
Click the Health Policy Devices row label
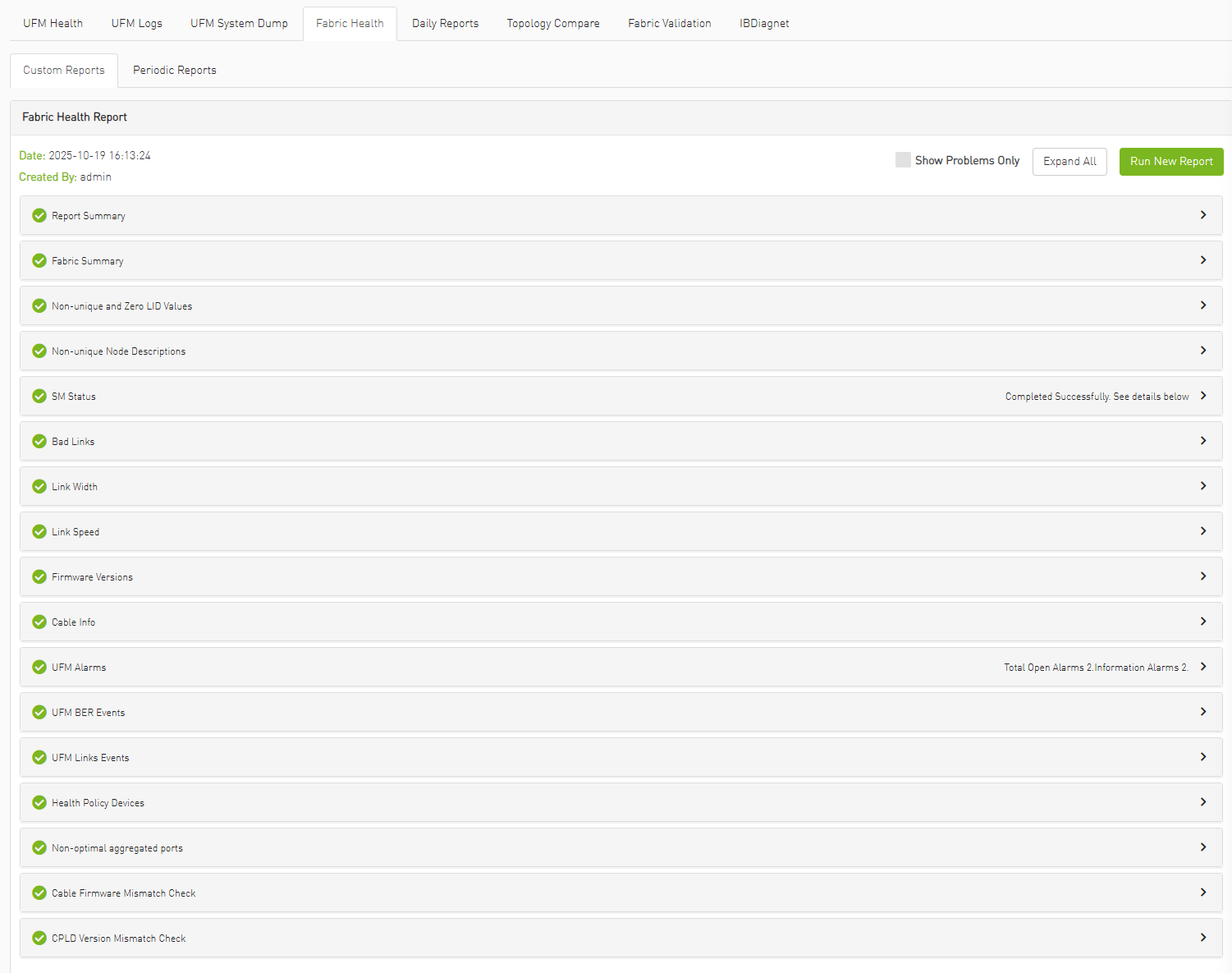[98, 803]
